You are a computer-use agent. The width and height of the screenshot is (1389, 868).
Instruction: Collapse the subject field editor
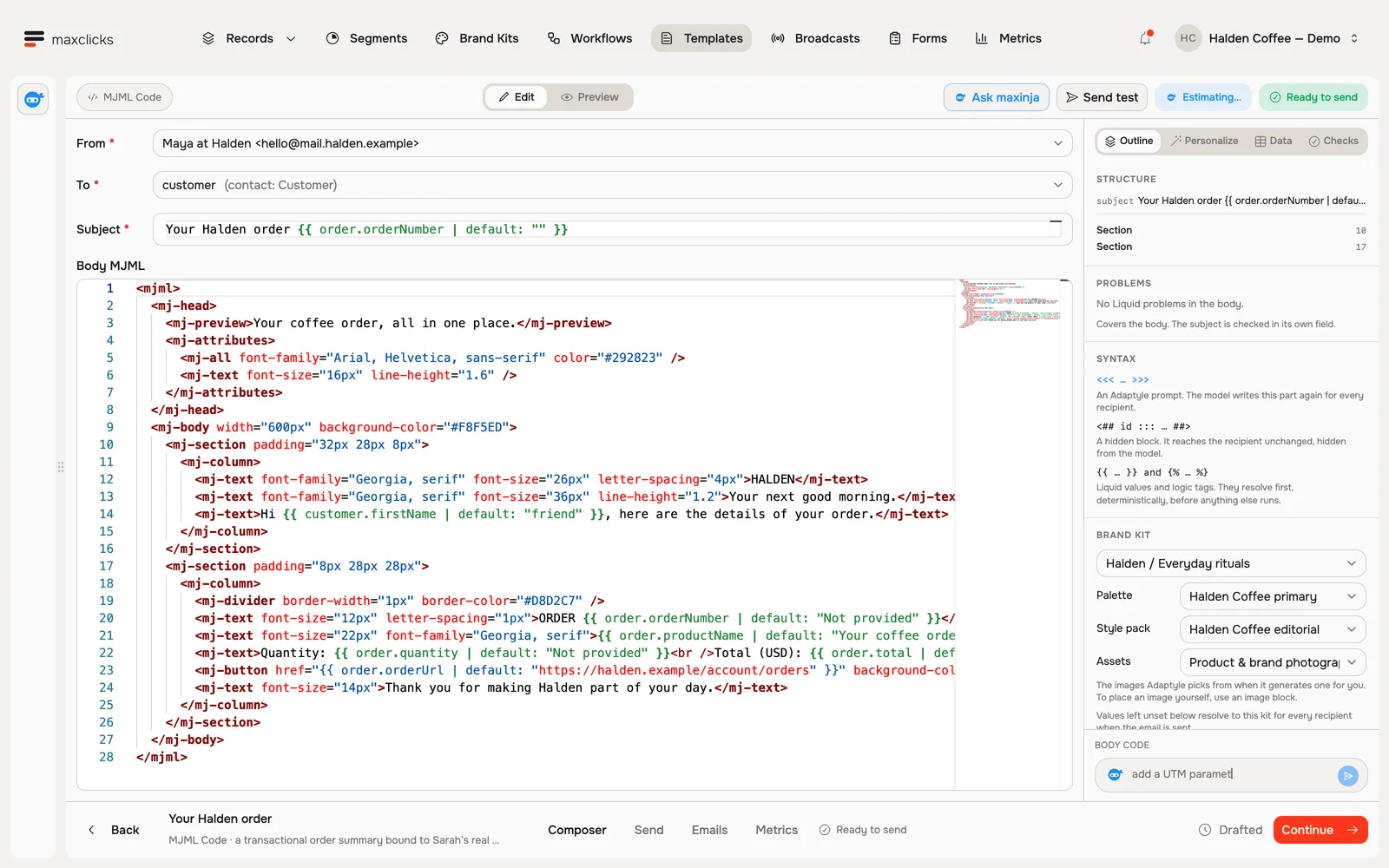(x=1056, y=222)
